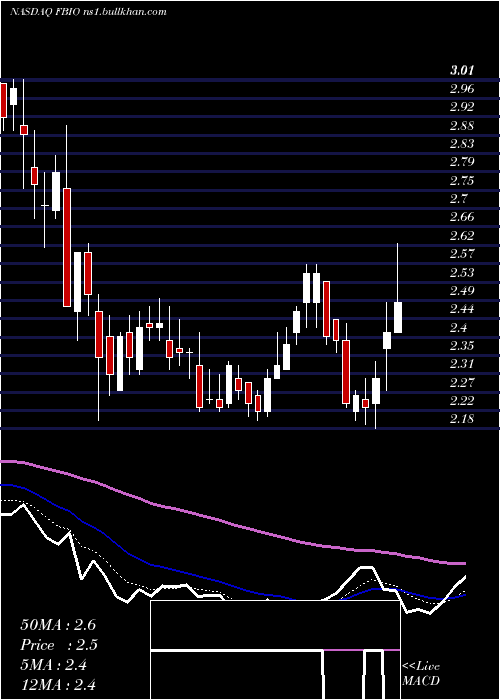Click the <<Live MACD label

coord(421,673)
